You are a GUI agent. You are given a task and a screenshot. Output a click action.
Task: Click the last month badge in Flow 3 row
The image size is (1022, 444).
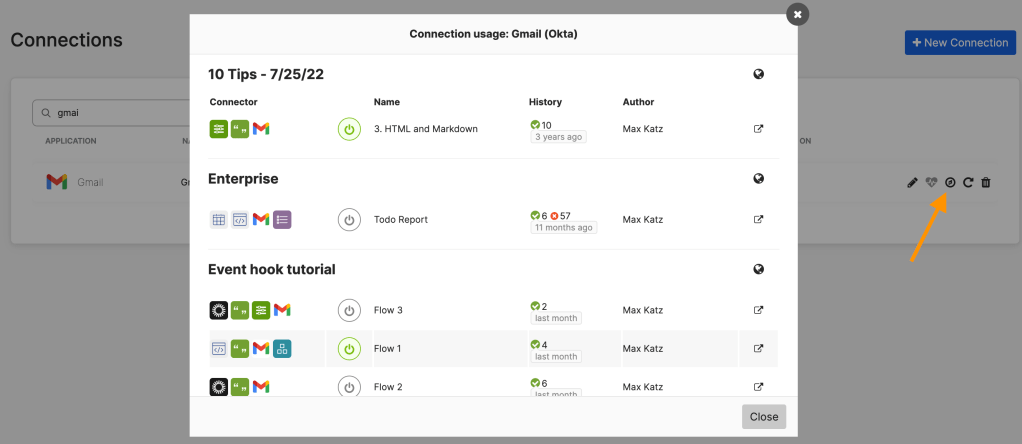click(556, 318)
